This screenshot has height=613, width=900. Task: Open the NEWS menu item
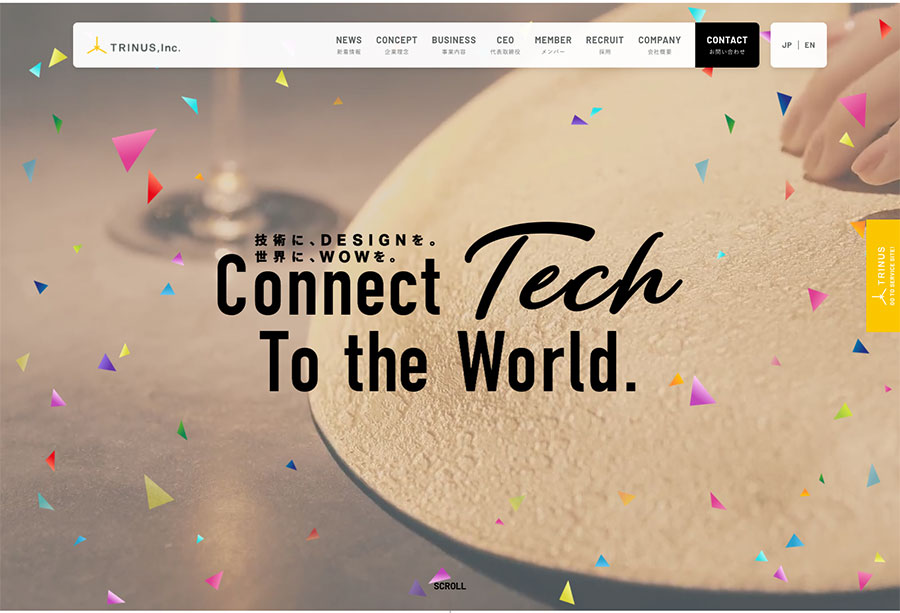point(348,45)
